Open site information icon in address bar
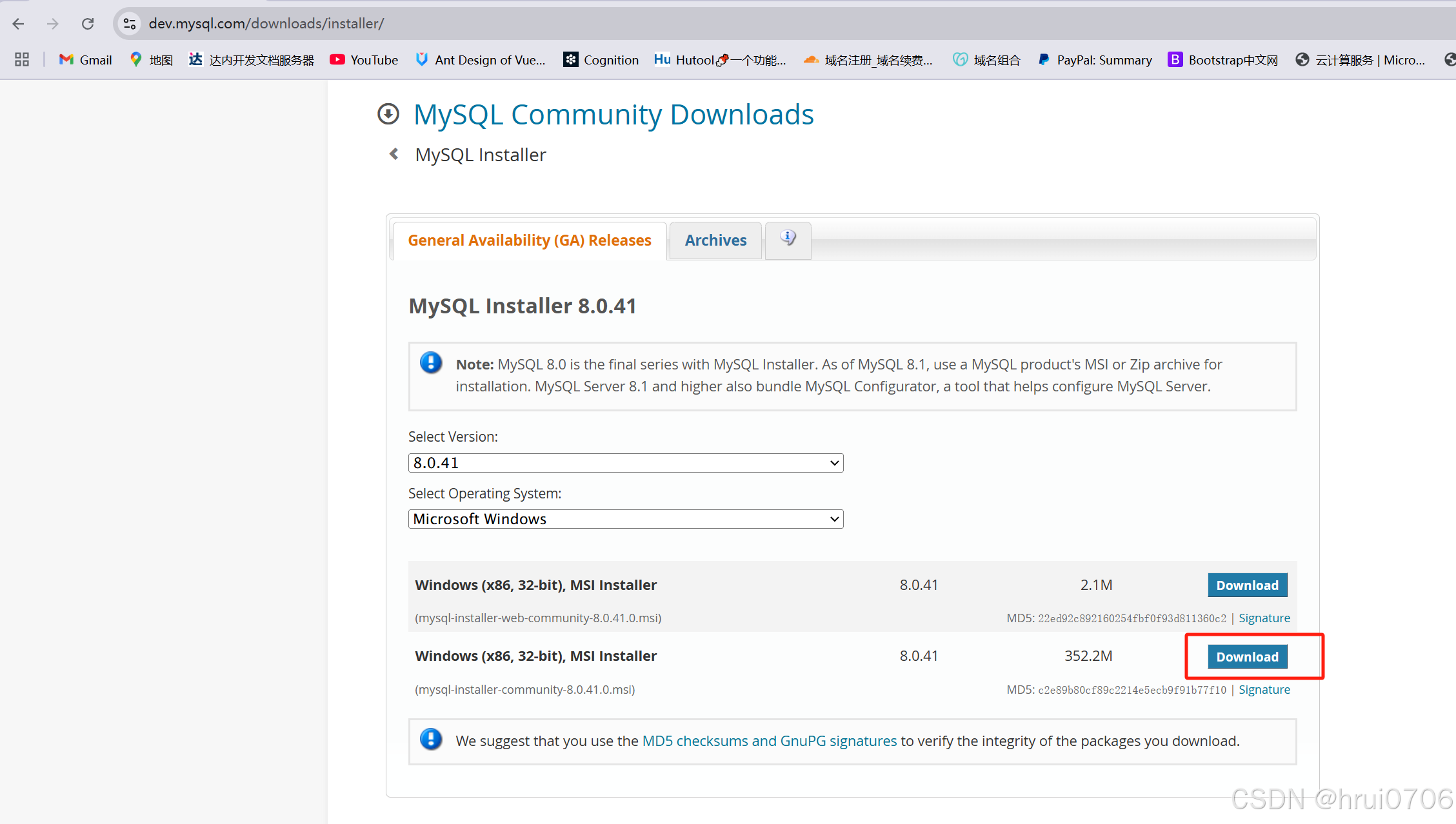Image resolution: width=1456 pixels, height=824 pixels. (130, 24)
